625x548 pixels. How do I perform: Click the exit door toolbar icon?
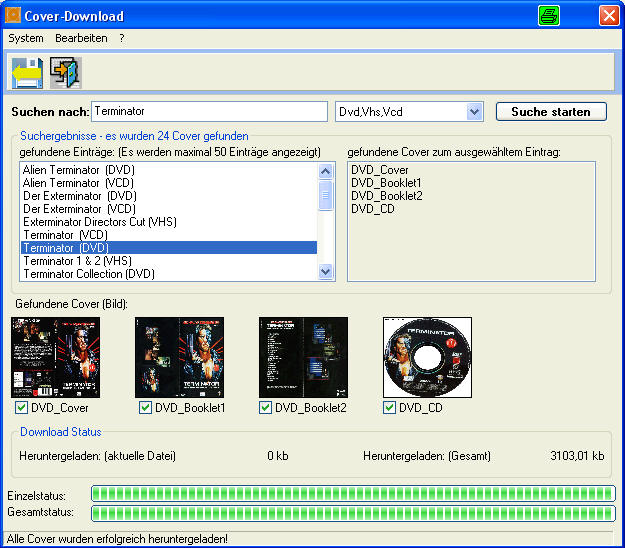click(x=65, y=73)
